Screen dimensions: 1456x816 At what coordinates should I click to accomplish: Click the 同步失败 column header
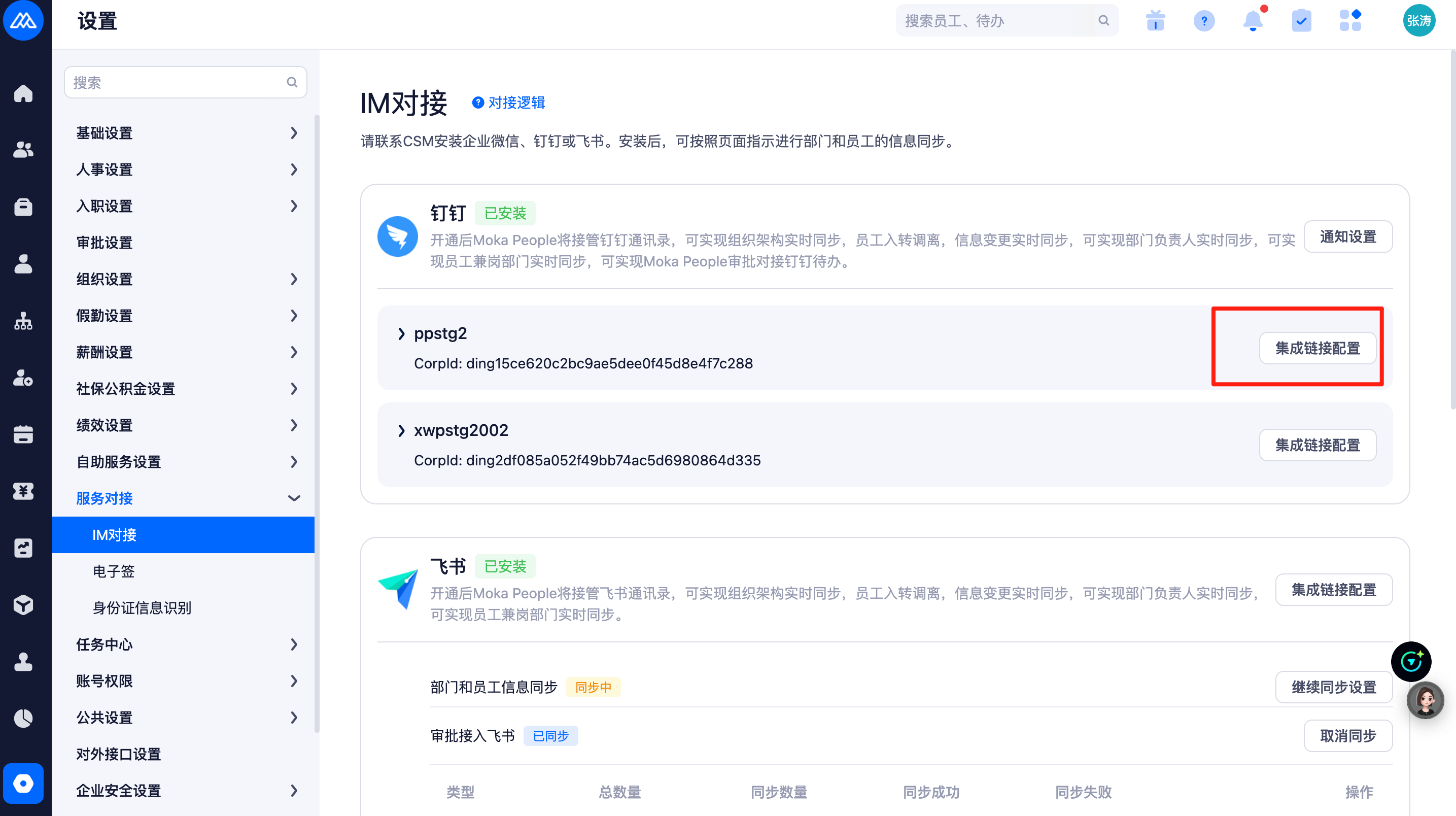[1083, 792]
